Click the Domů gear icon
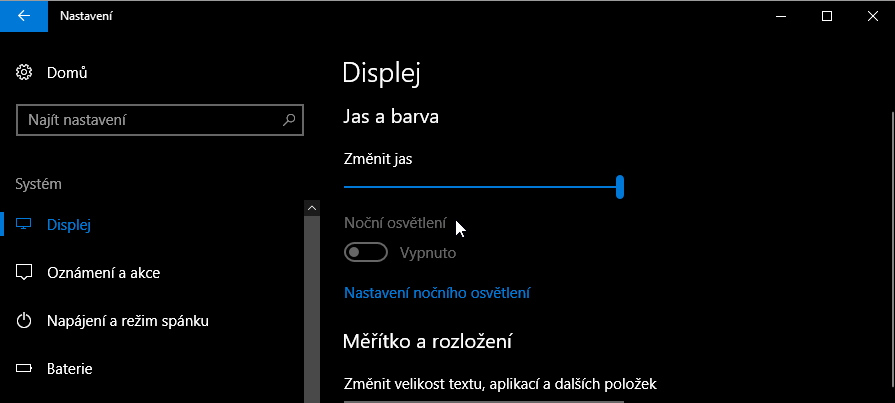The width and height of the screenshot is (895, 403). (x=25, y=73)
